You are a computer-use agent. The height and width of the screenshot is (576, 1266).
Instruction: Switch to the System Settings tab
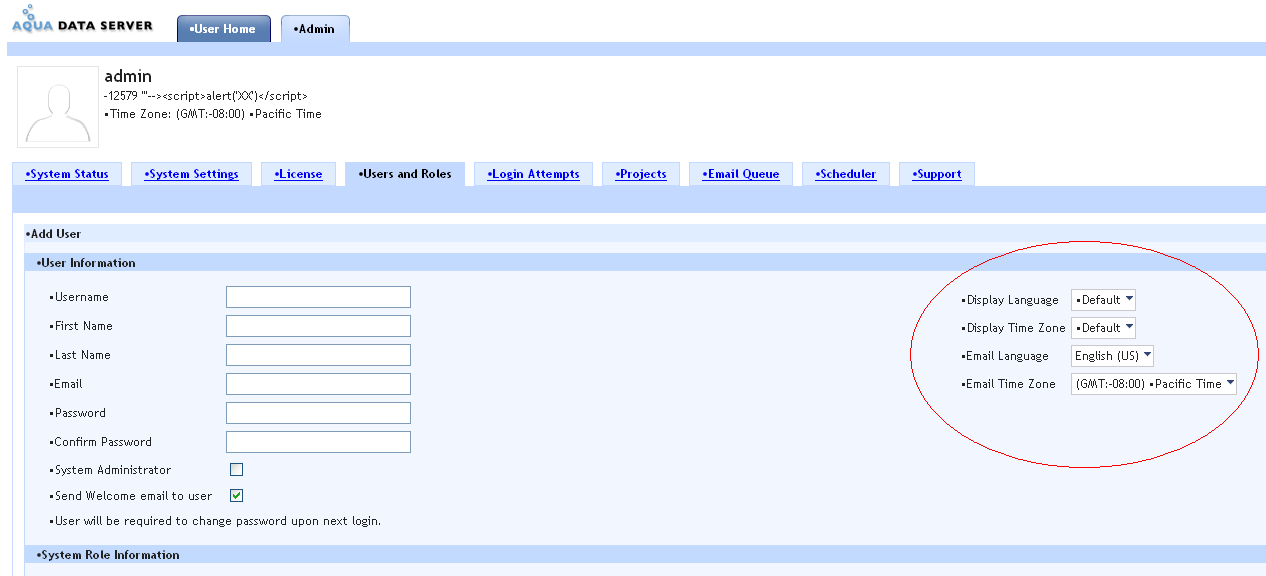[191, 174]
